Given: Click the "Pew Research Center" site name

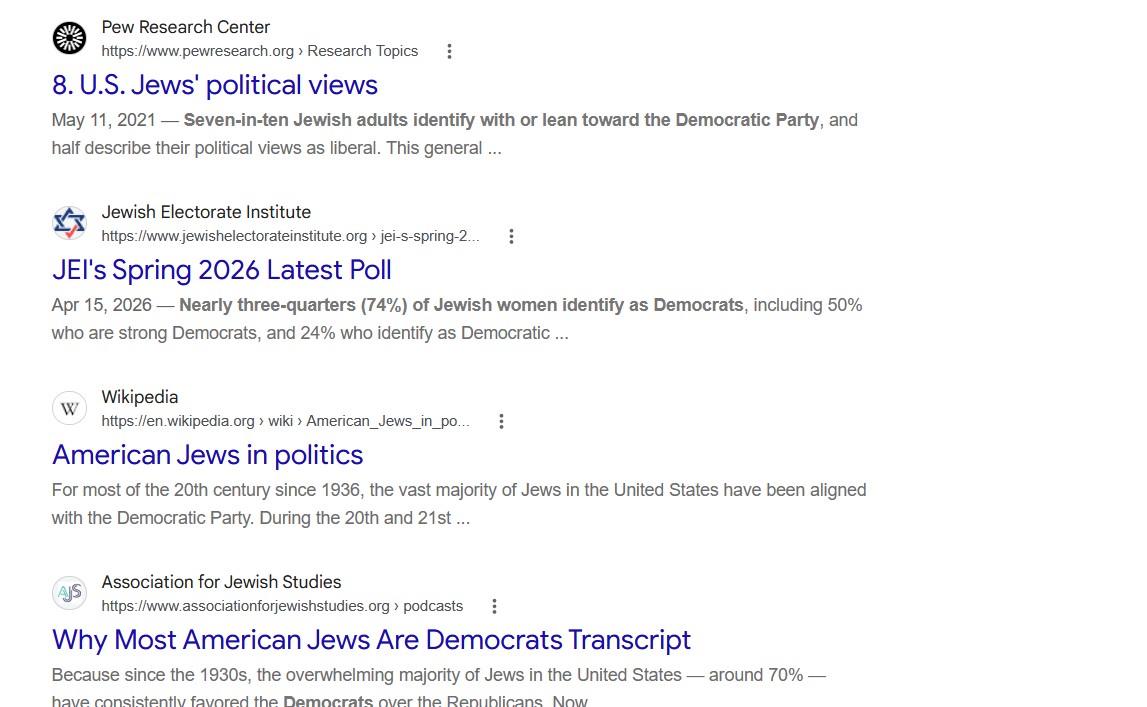Looking at the screenshot, I should (x=186, y=27).
